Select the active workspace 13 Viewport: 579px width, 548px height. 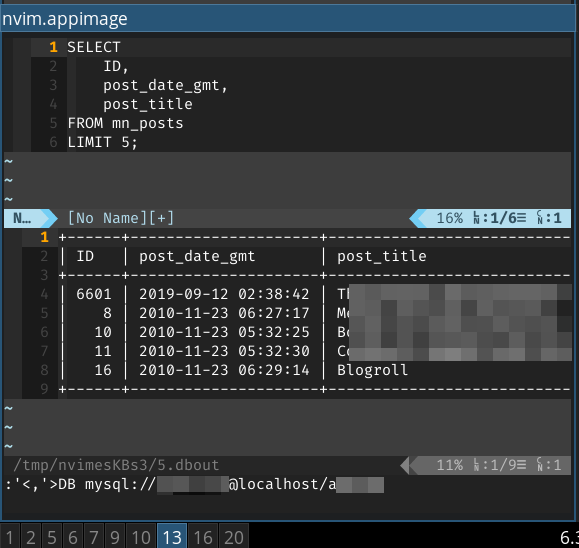tap(172, 537)
